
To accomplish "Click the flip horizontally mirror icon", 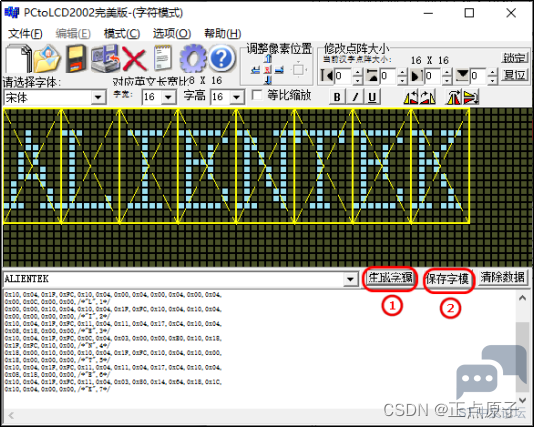I will pos(453,97).
